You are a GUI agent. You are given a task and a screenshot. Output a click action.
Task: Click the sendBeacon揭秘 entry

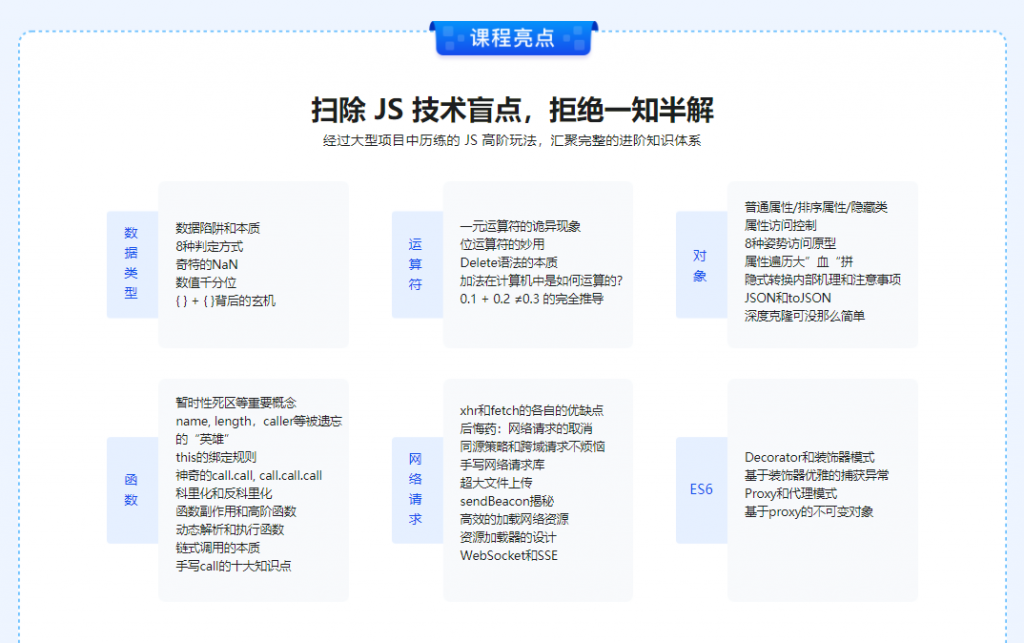tap(506, 501)
